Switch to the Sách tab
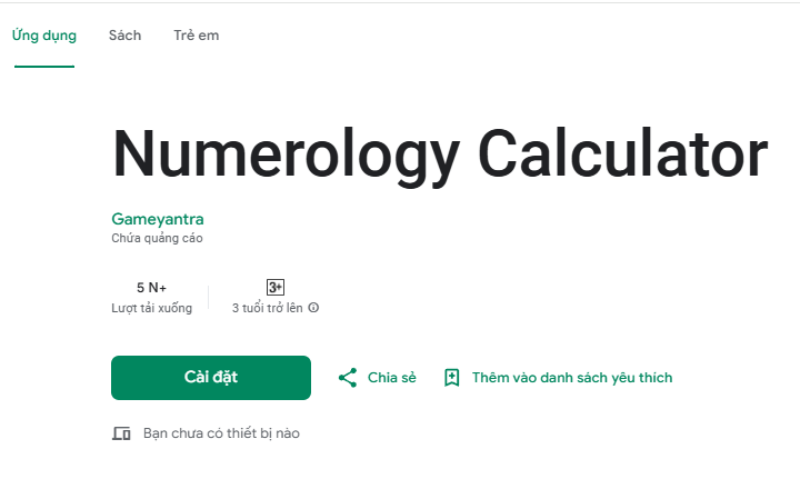Screen dimensions: 800x479 point(125,36)
